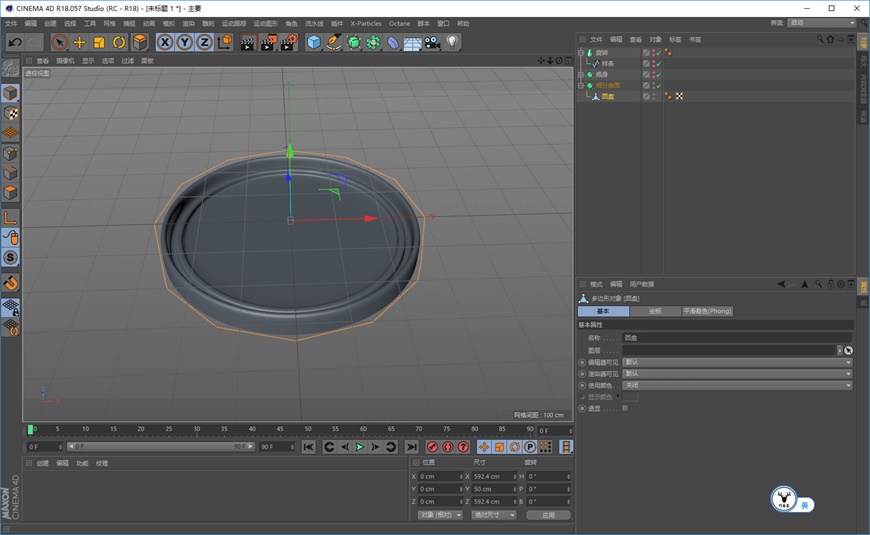This screenshot has width=870, height=535.
Task: Click Make Editable icon in left toolbar
Action: (10, 68)
